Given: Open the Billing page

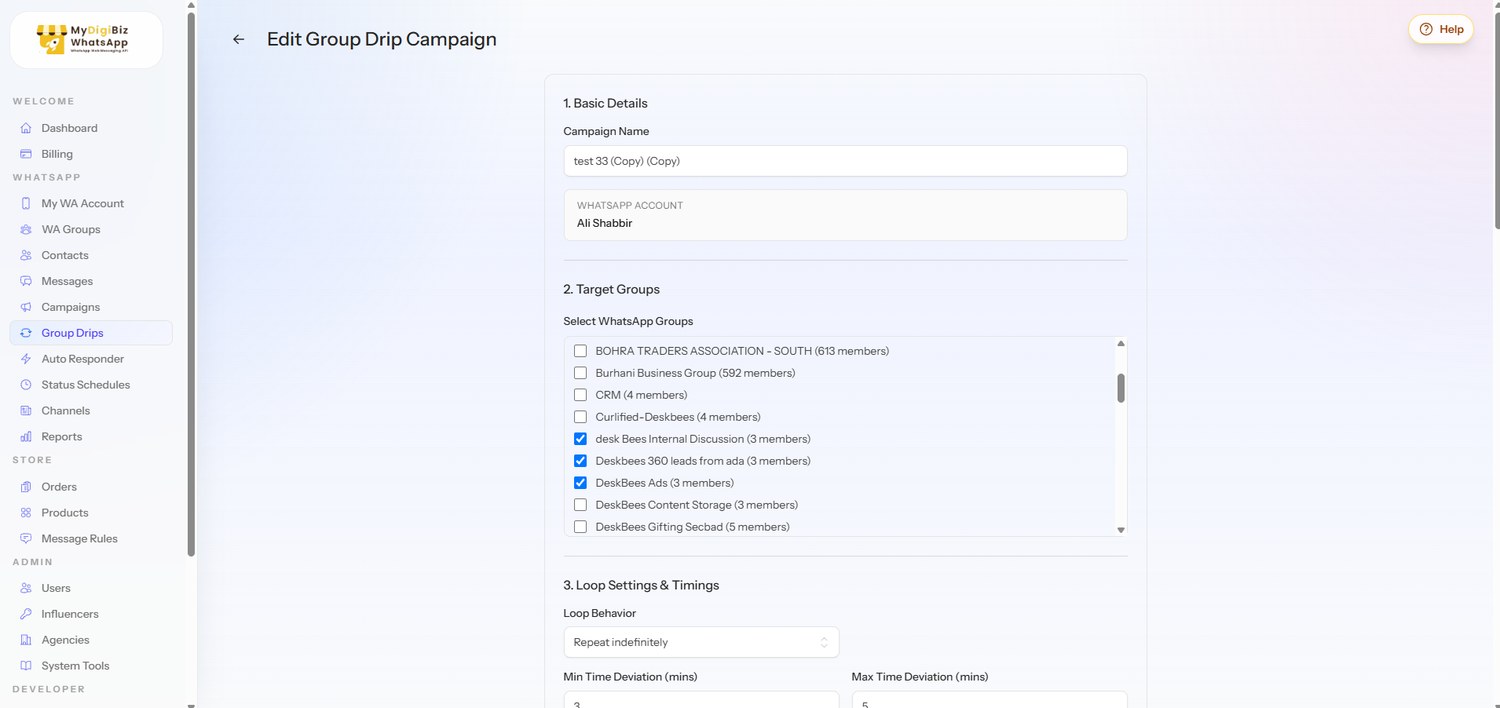Looking at the screenshot, I should click(91, 154).
